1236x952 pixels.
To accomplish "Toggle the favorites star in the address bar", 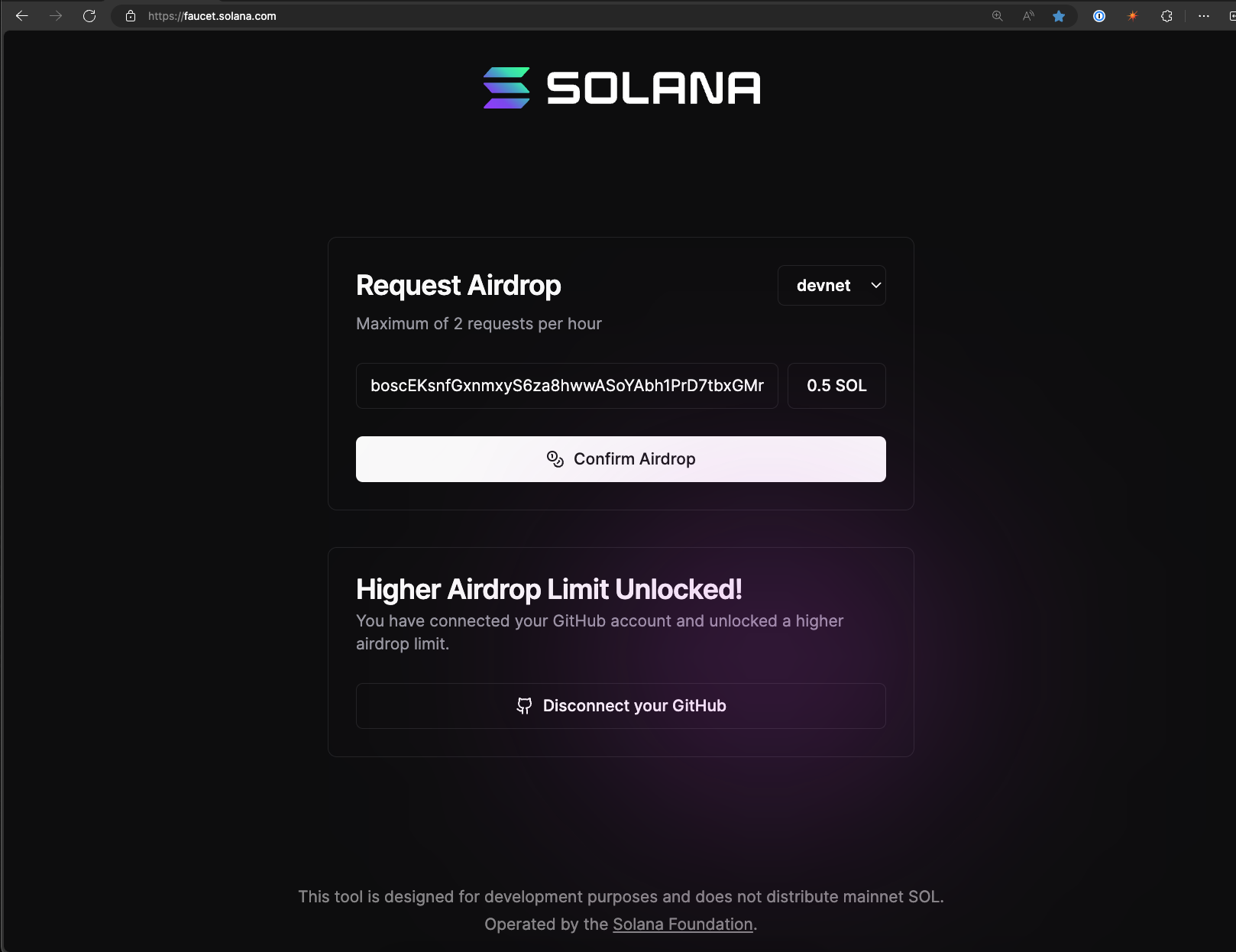I will click(x=1059, y=15).
